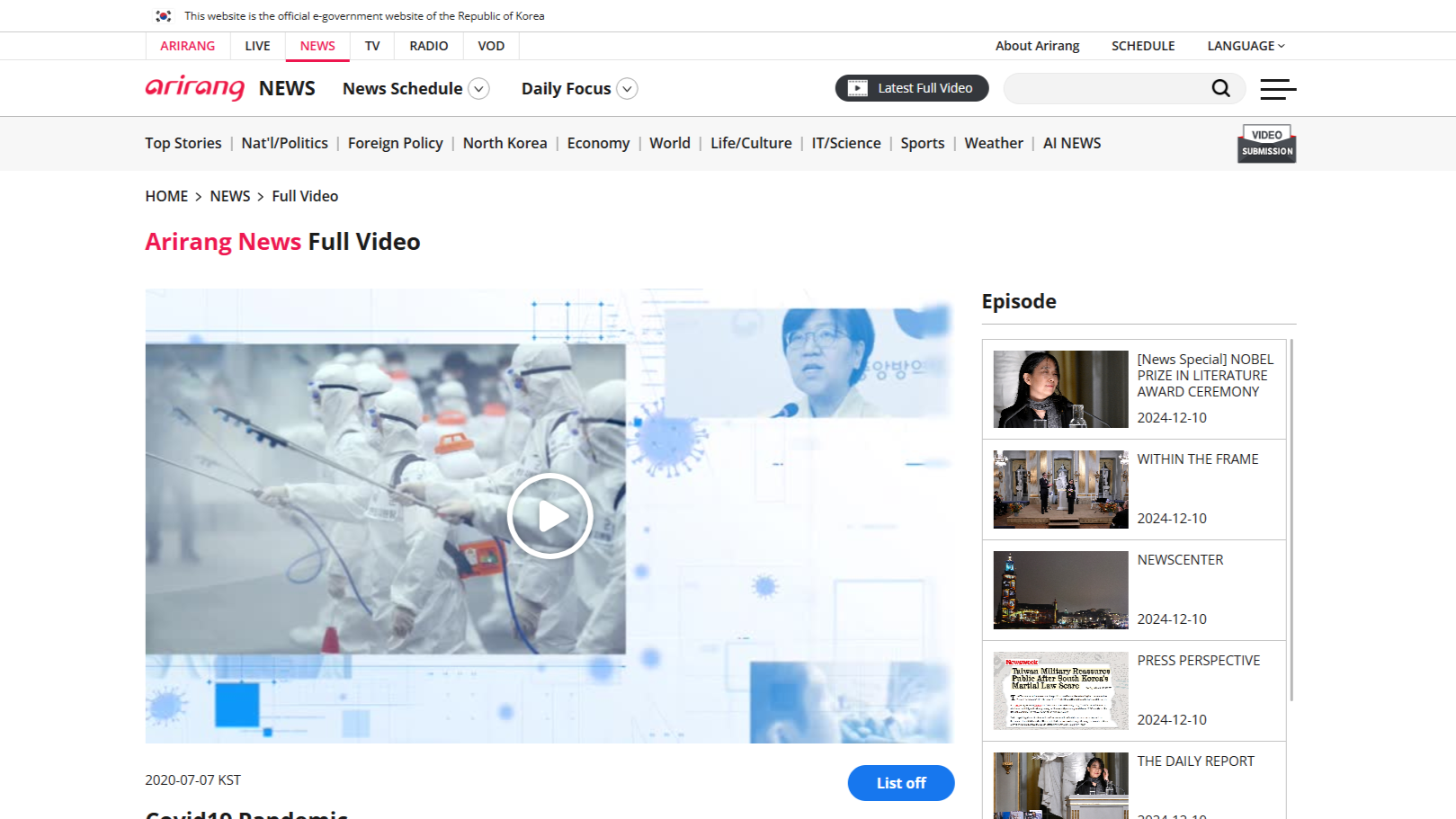The width and height of the screenshot is (1456, 819).
Task: Open Nobel Prize ceremony episode thumbnail
Action: [x=1060, y=389]
